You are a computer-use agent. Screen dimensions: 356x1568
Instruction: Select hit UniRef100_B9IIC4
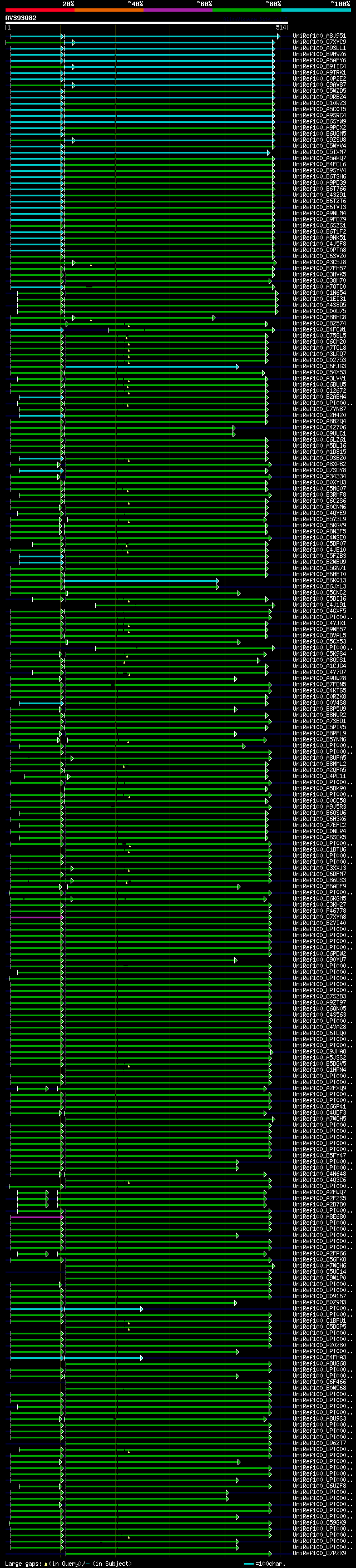pyautogui.click(x=319, y=66)
